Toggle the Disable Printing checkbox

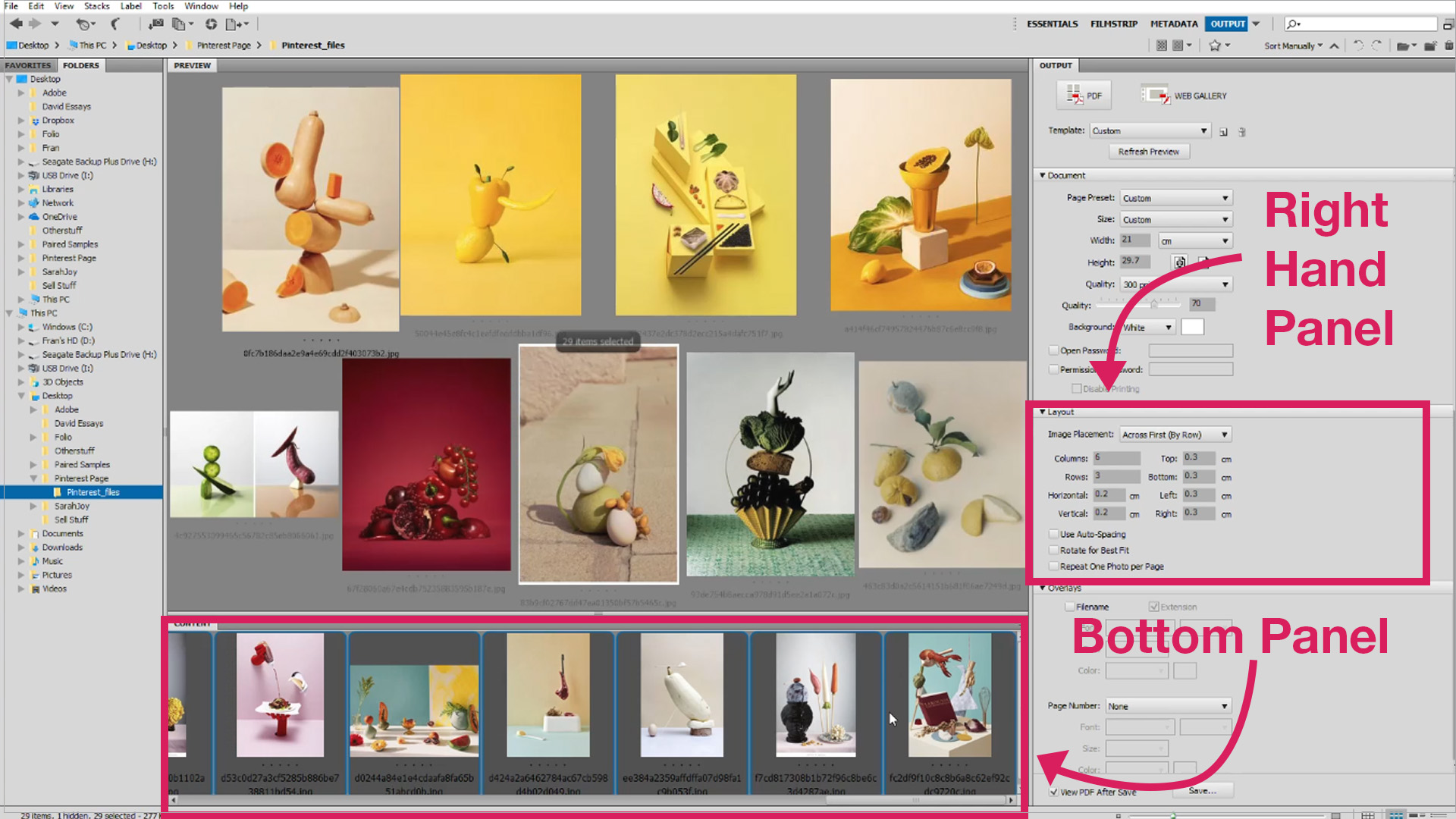(1076, 388)
